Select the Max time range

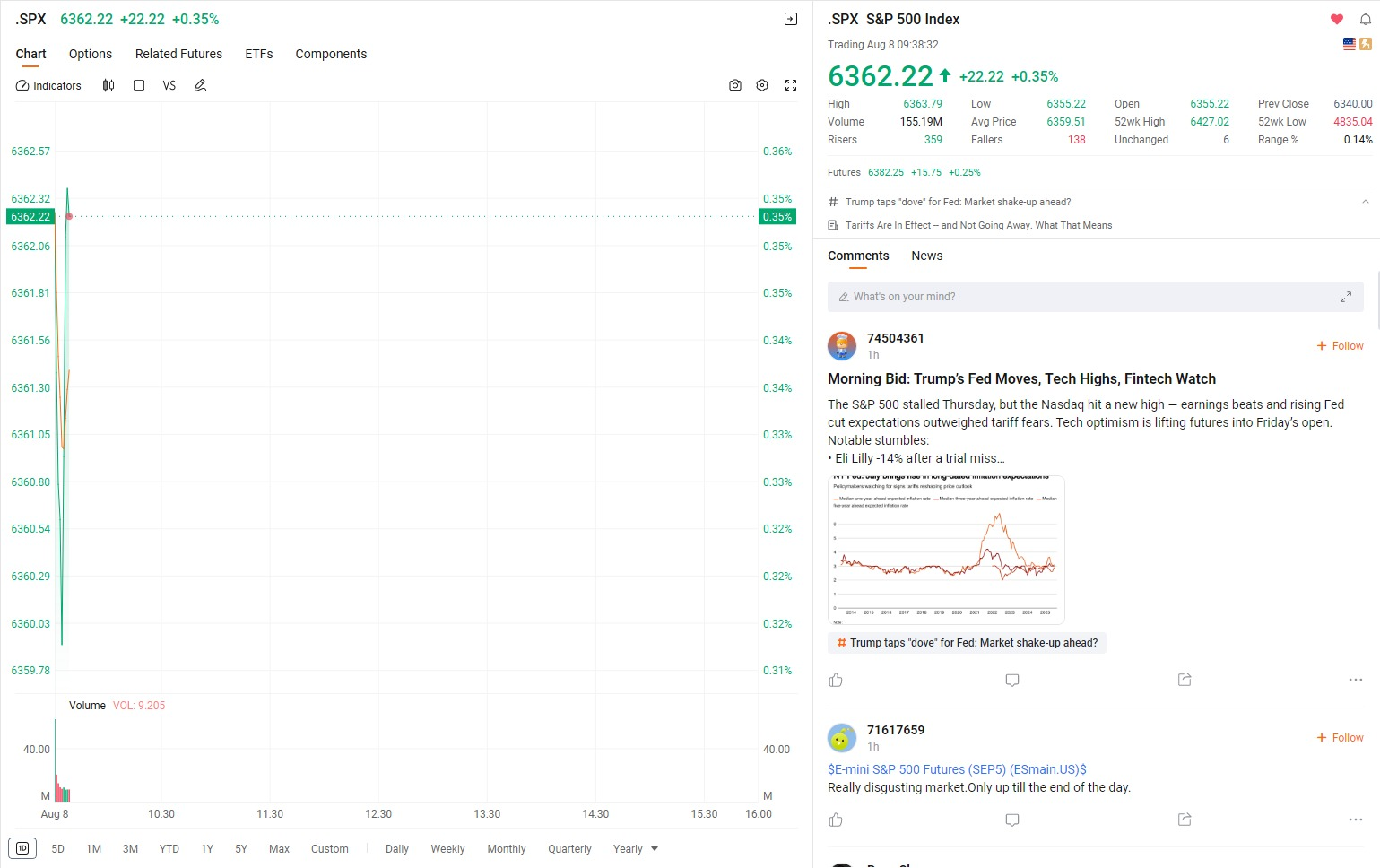click(x=280, y=849)
